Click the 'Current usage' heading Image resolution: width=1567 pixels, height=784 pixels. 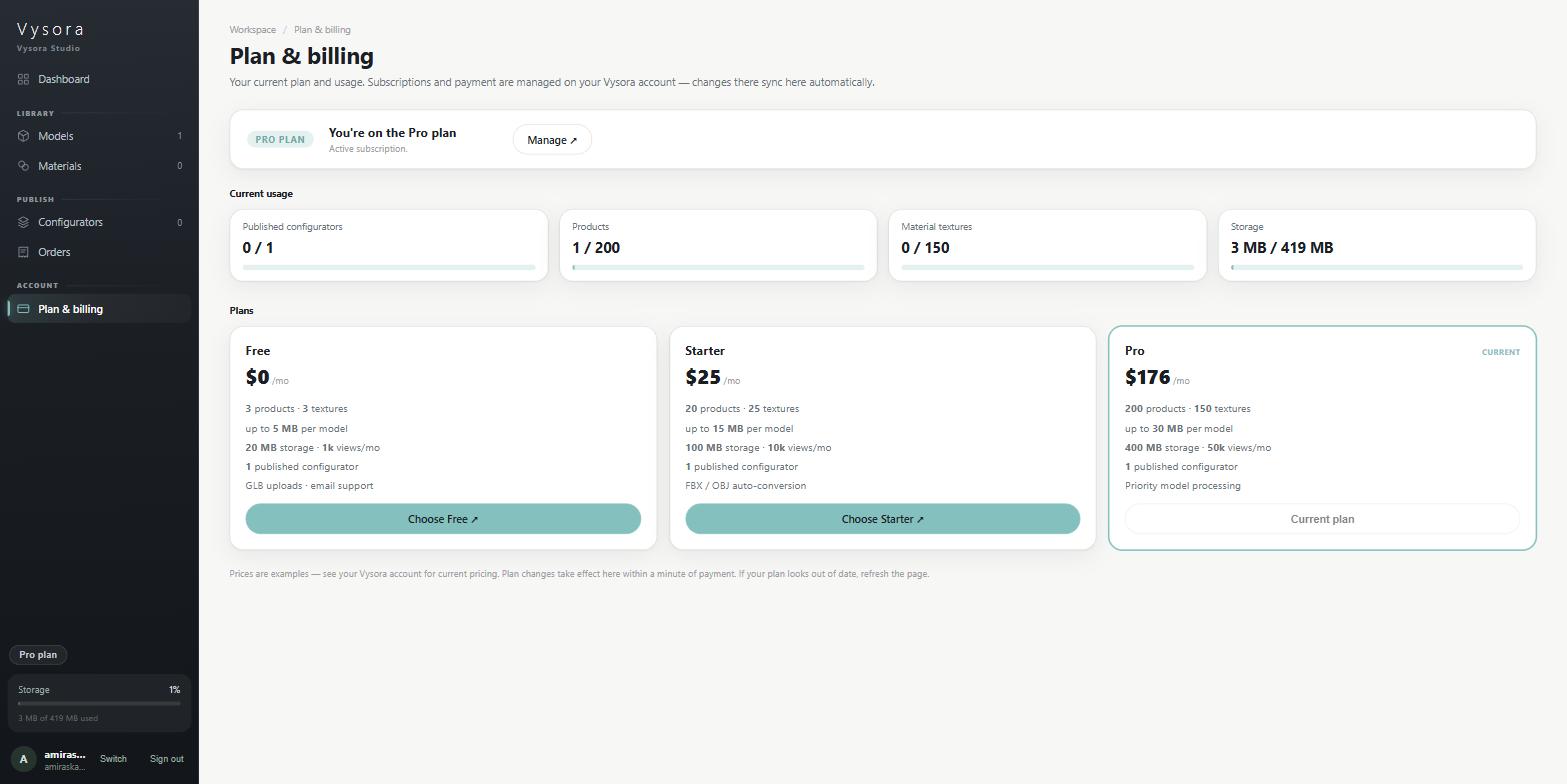[x=261, y=194]
